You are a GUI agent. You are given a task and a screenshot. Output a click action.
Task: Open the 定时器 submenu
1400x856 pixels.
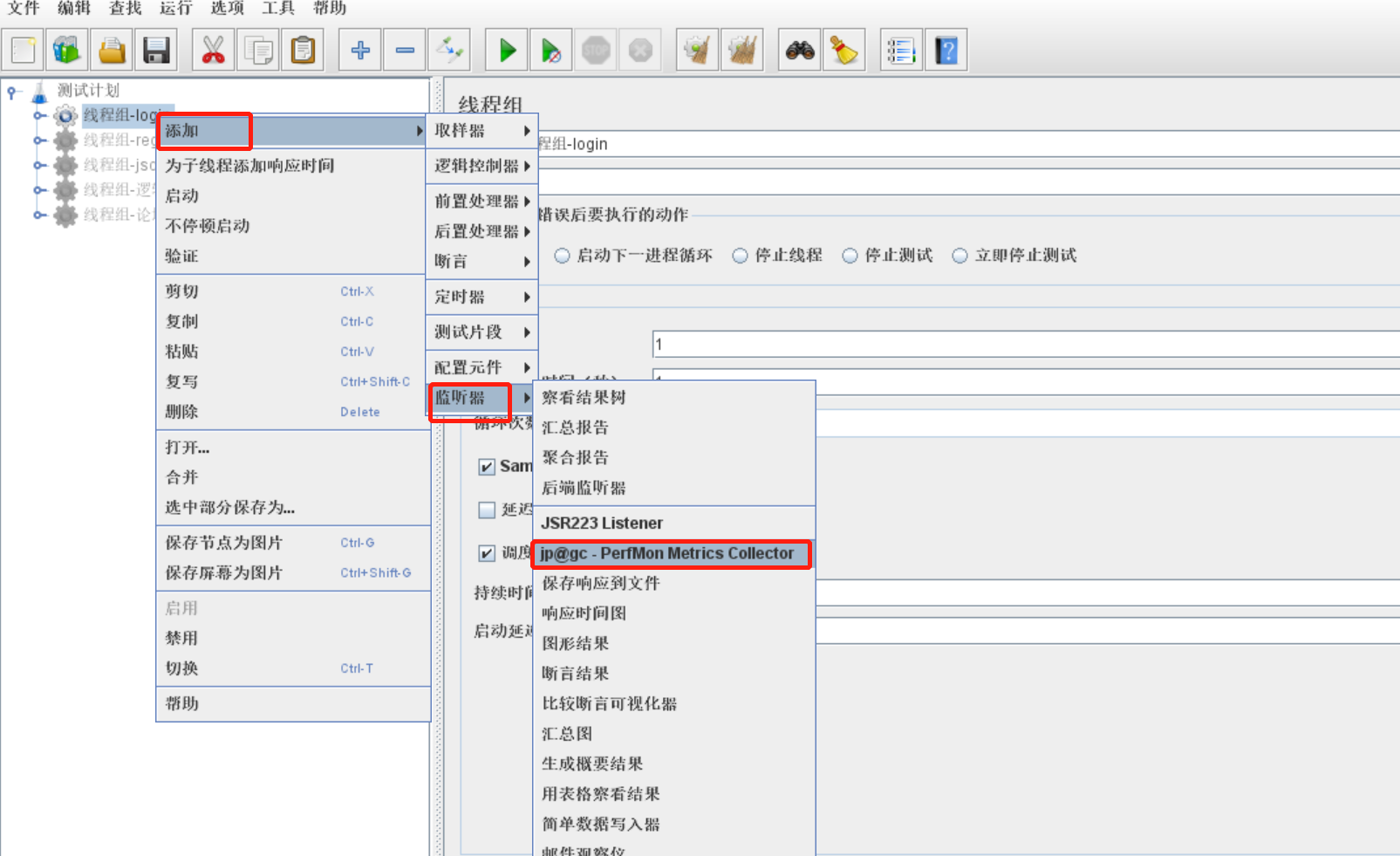pyautogui.click(x=481, y=298)
